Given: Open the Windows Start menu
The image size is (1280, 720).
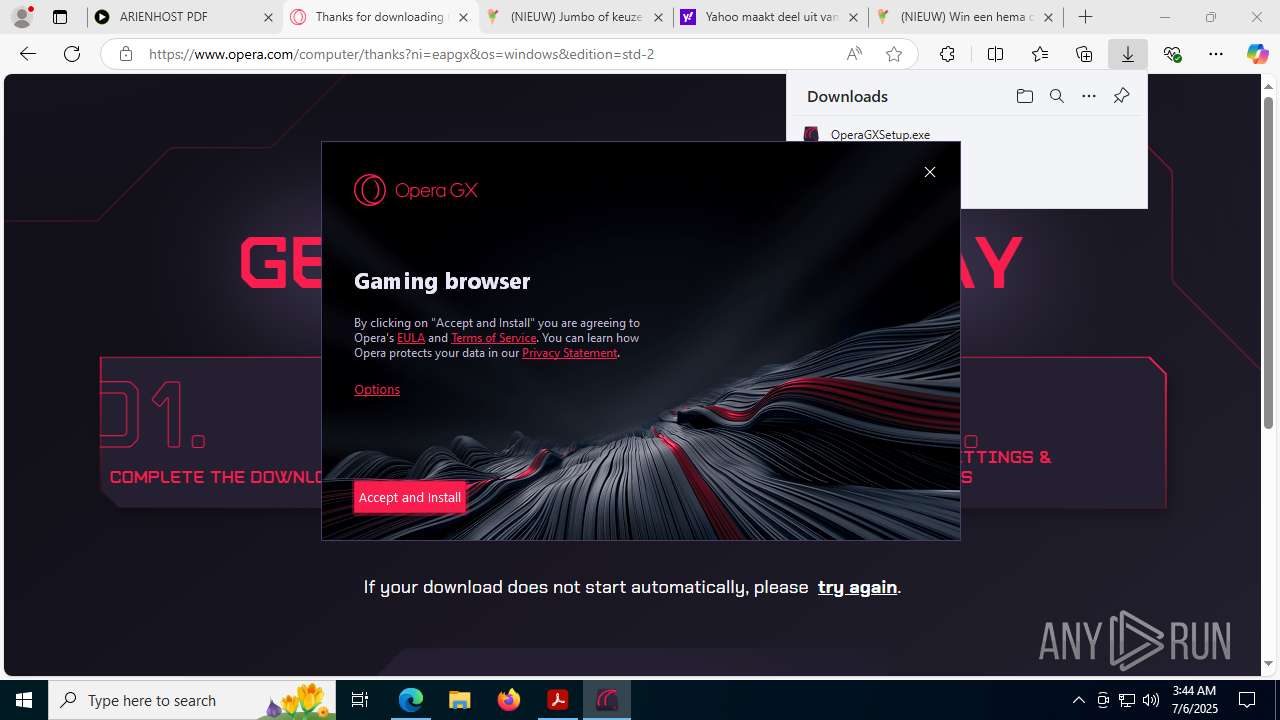Looking at the screenshot, I should (24, 700).
